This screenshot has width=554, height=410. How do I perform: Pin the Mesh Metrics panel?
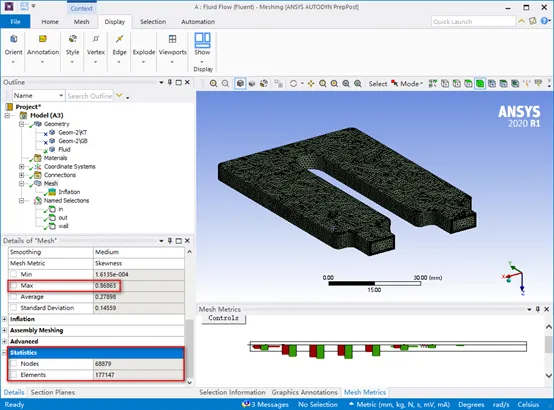click(538, 309)
